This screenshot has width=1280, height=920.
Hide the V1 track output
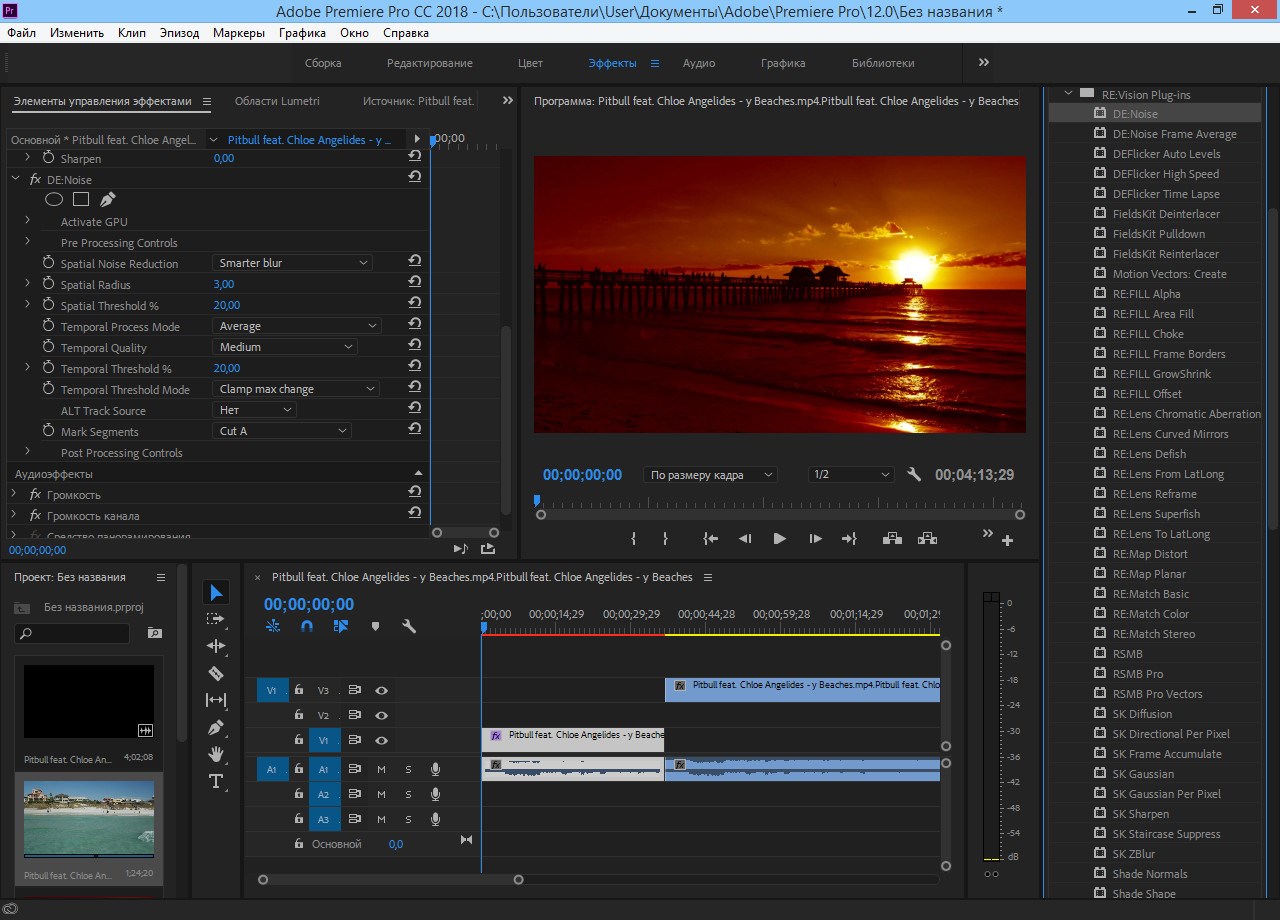point(381,740)
